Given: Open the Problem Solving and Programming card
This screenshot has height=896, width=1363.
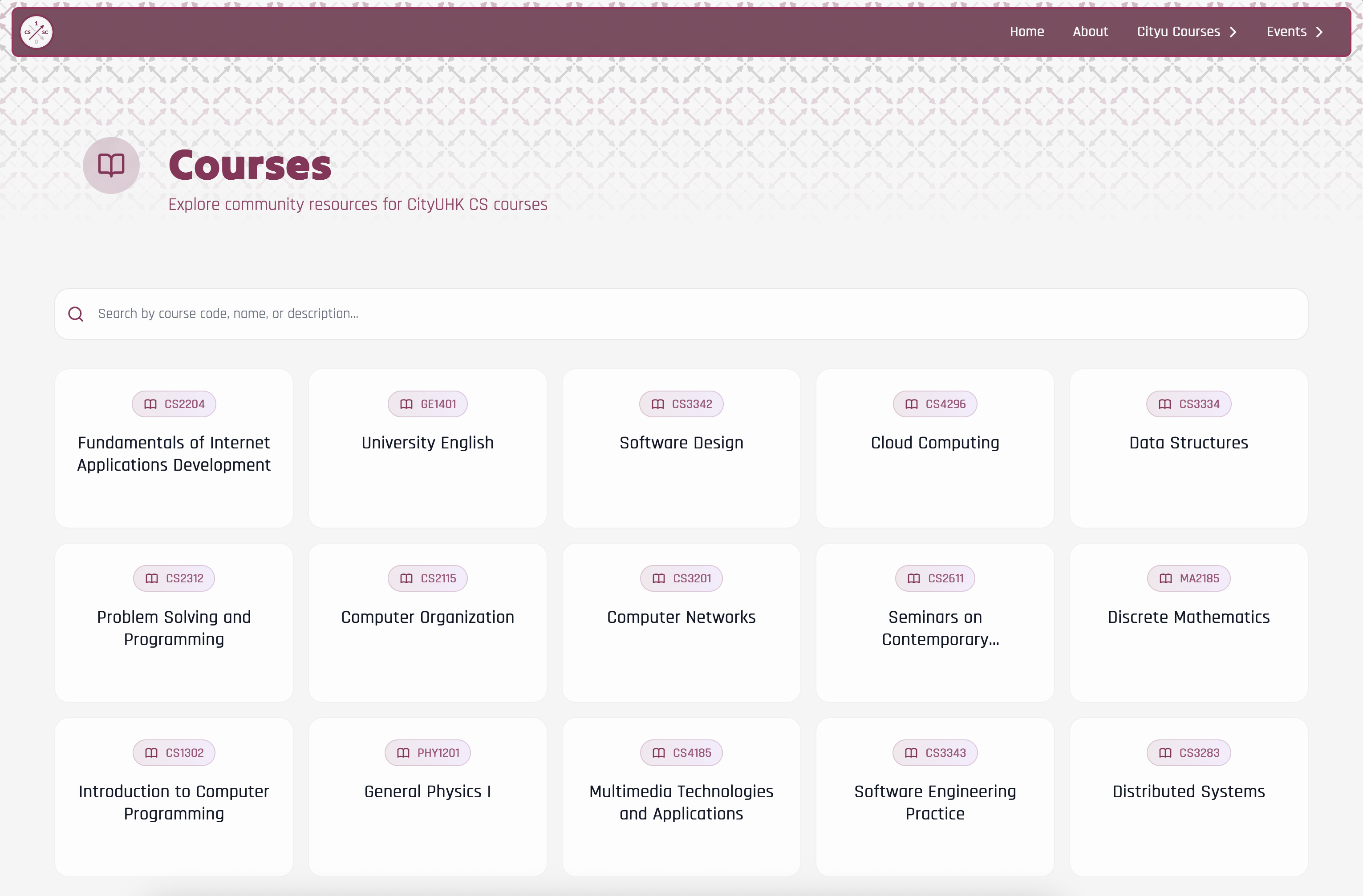Looking at the screenshot, I should 174,623.
